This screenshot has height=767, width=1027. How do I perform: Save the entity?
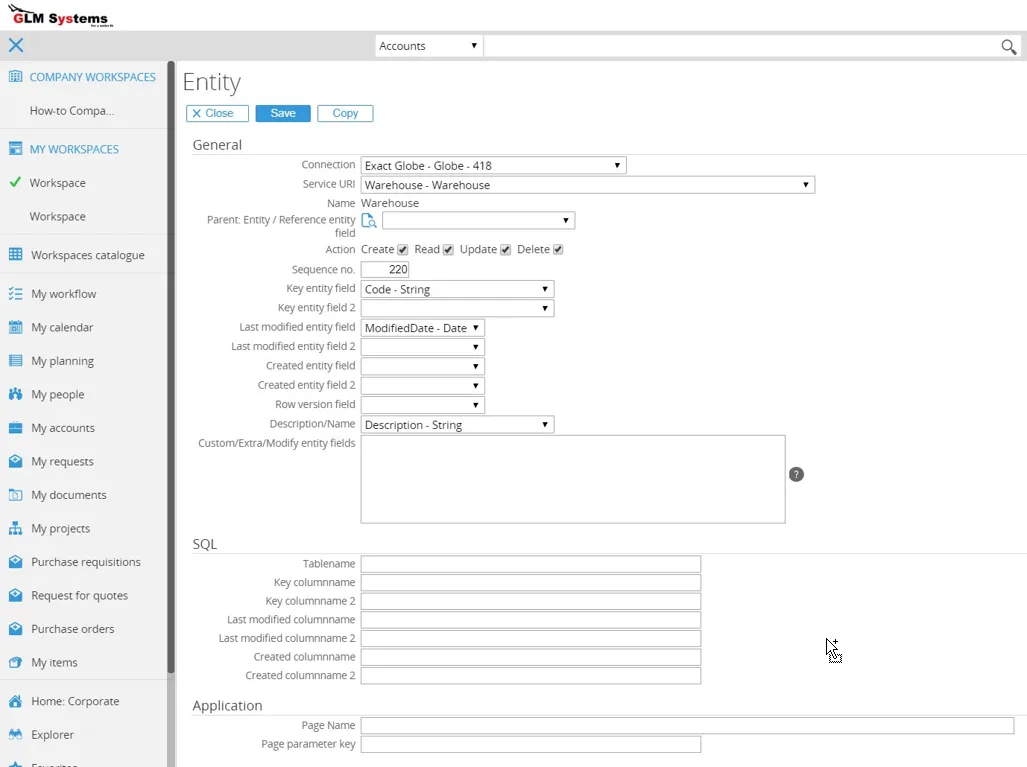pos(283,114)
